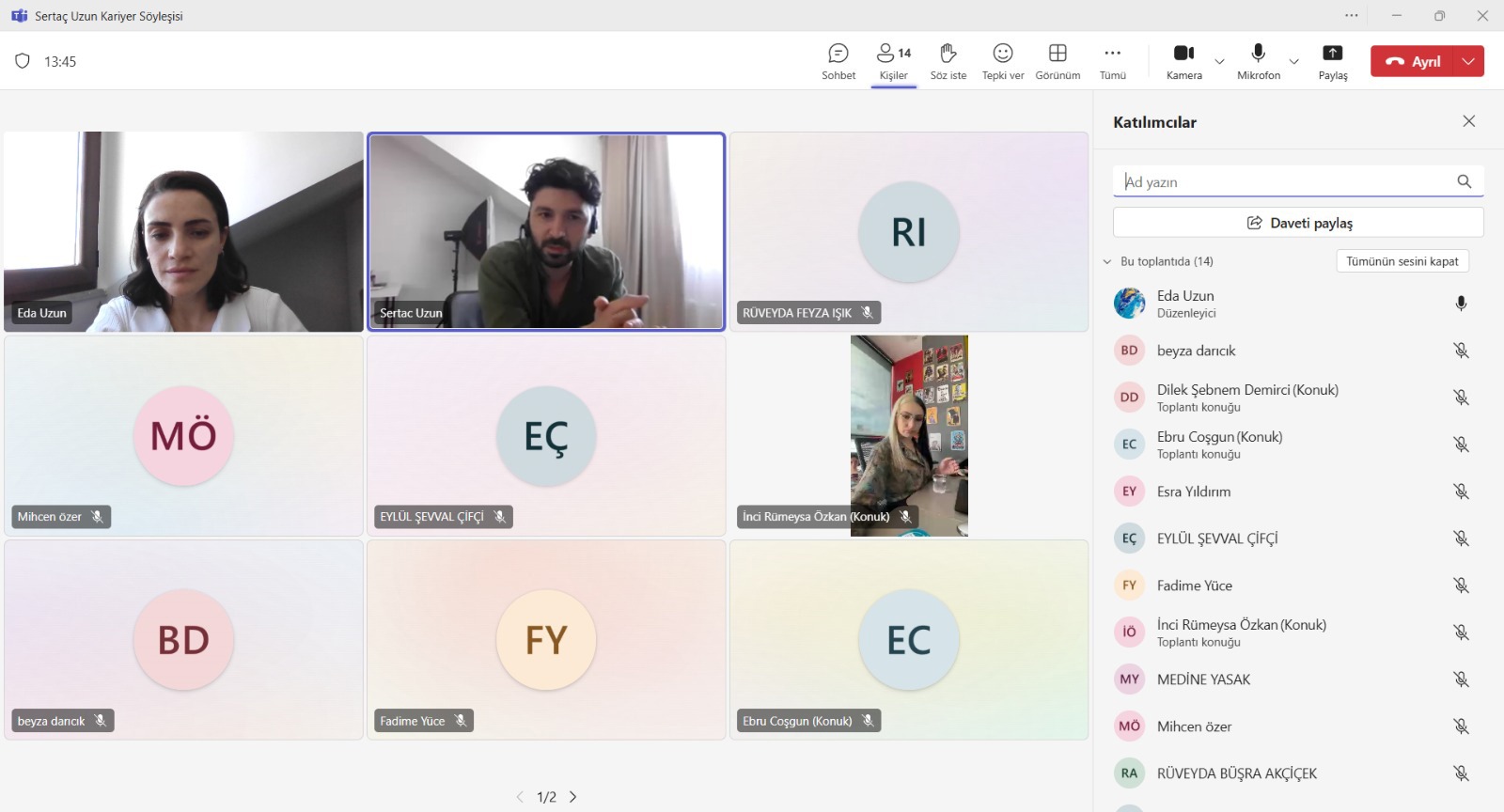The width and height of the screenshot is (1504, 812).
Task: Open Tepki ver reactions
Action: coord(1003,62)
